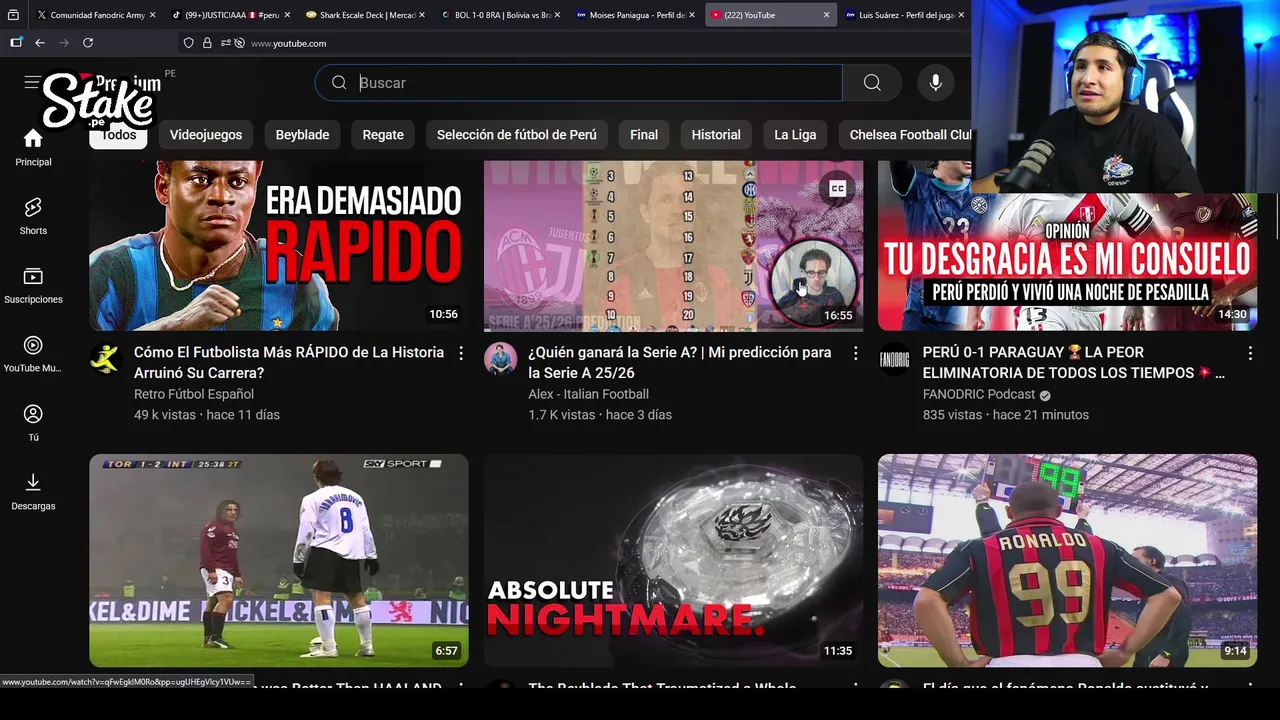Open Descargas in the sidebar

33,492
